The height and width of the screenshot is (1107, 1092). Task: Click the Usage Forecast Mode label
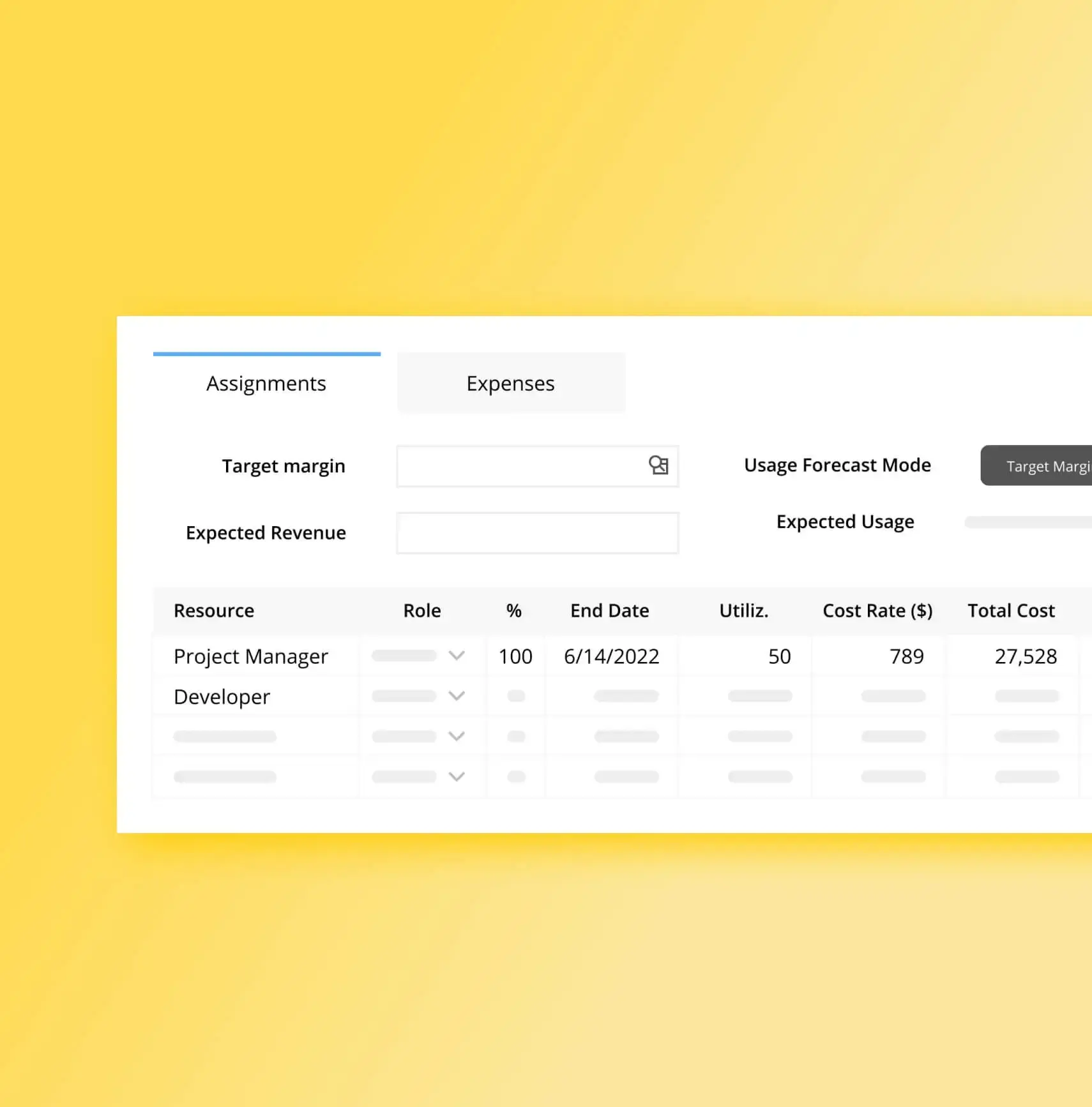tap(837, 465)
